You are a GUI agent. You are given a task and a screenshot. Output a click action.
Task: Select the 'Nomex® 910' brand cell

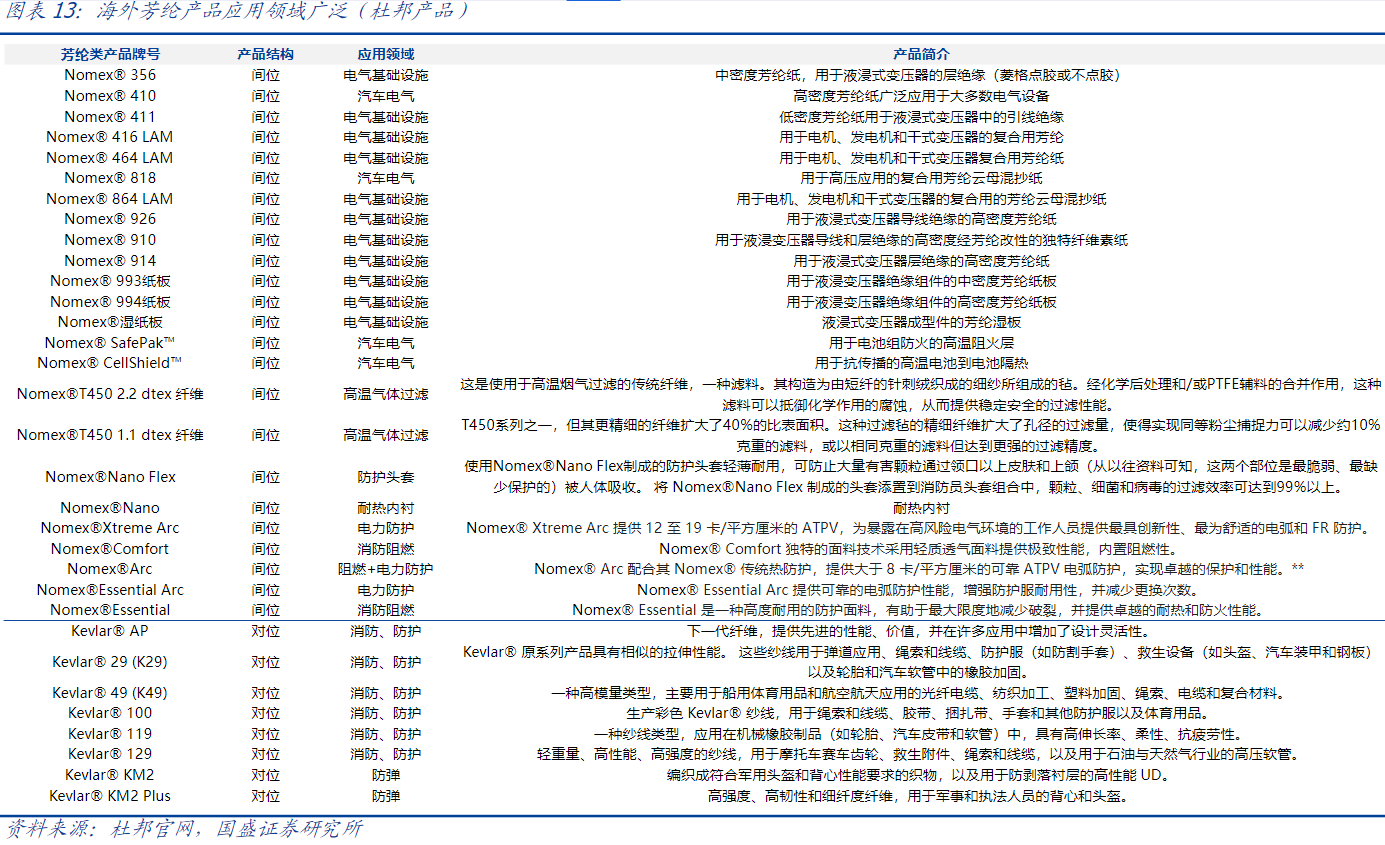click(x=110, y=240)
